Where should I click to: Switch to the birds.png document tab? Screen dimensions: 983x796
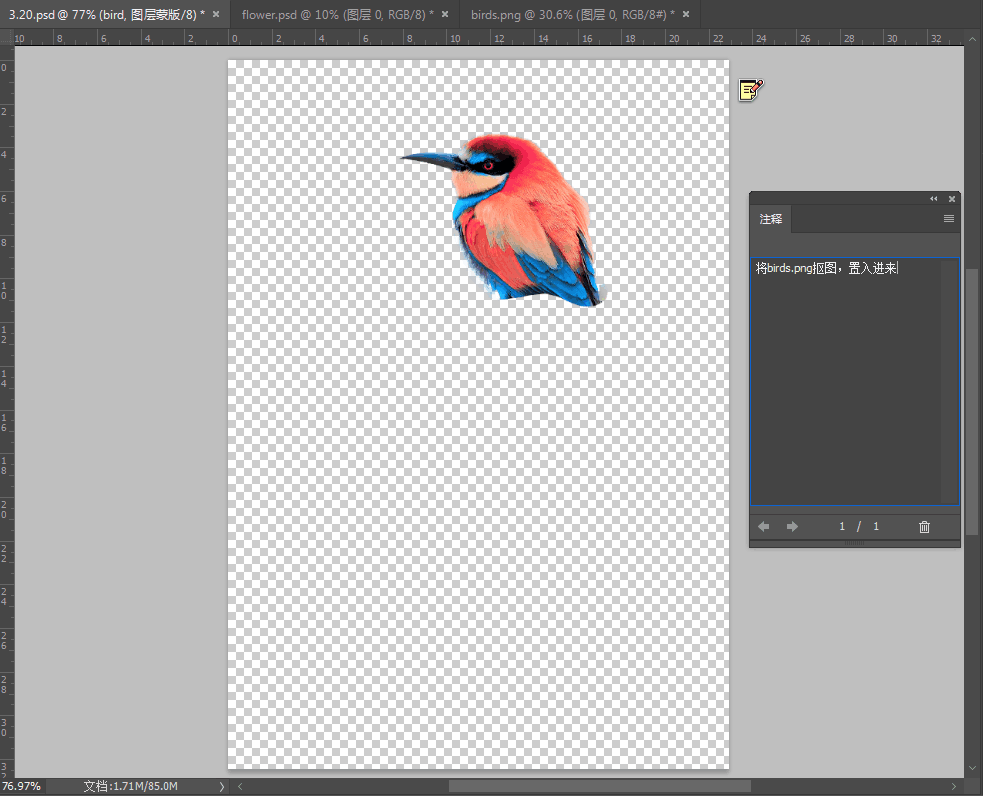[572, 14]
